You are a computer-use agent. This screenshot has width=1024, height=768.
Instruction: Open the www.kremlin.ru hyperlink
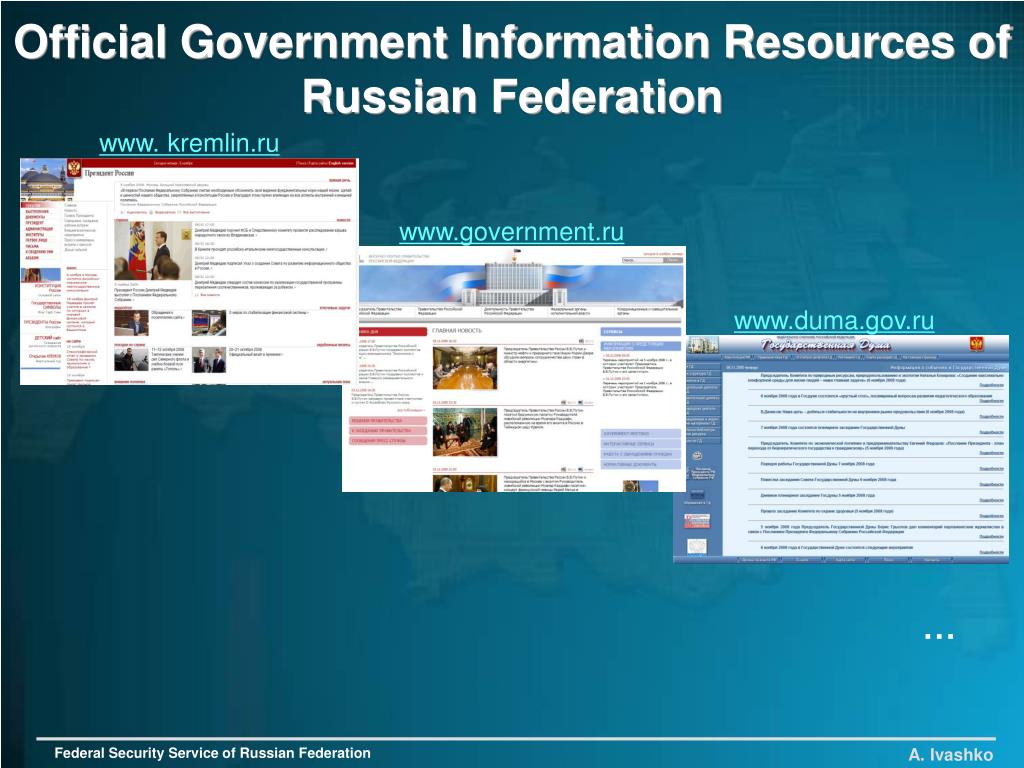[189, 143]
